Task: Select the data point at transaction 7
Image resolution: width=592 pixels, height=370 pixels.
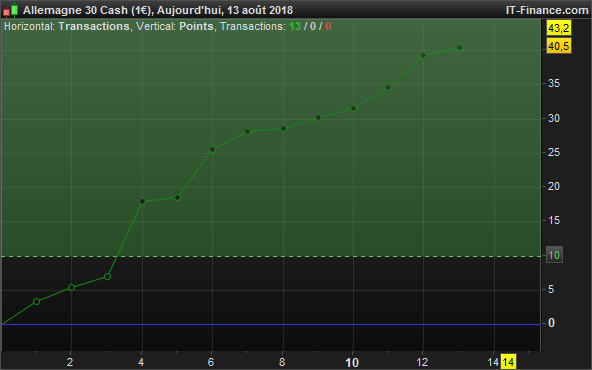Action: (x=247, y=131)
